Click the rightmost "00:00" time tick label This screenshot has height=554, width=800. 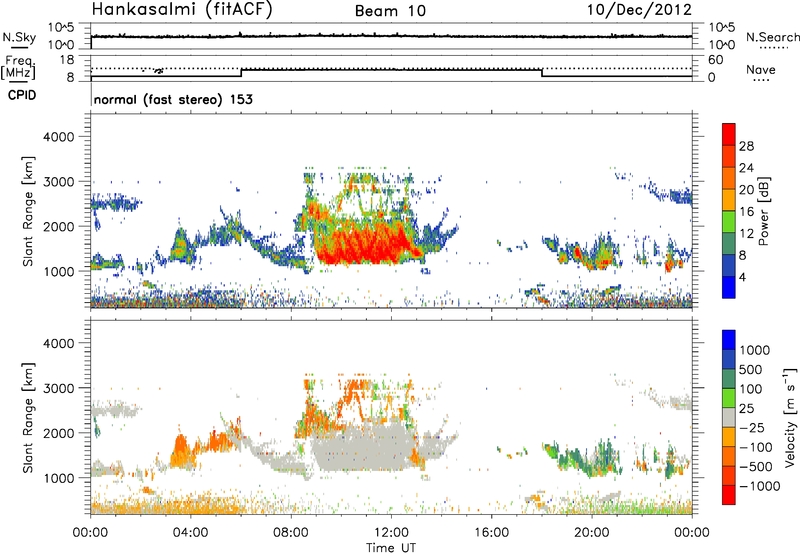pyautogui.click(x=692, y=533)
